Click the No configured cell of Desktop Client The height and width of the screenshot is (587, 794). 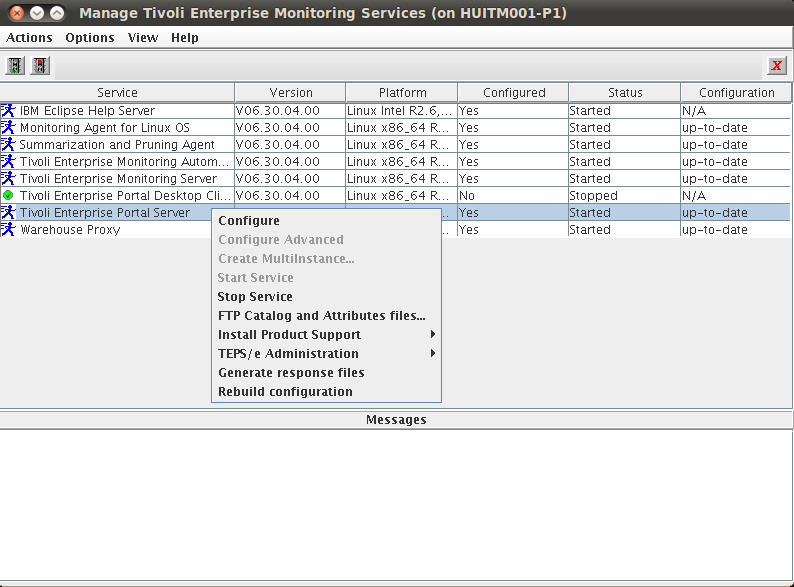coord(513,195)
